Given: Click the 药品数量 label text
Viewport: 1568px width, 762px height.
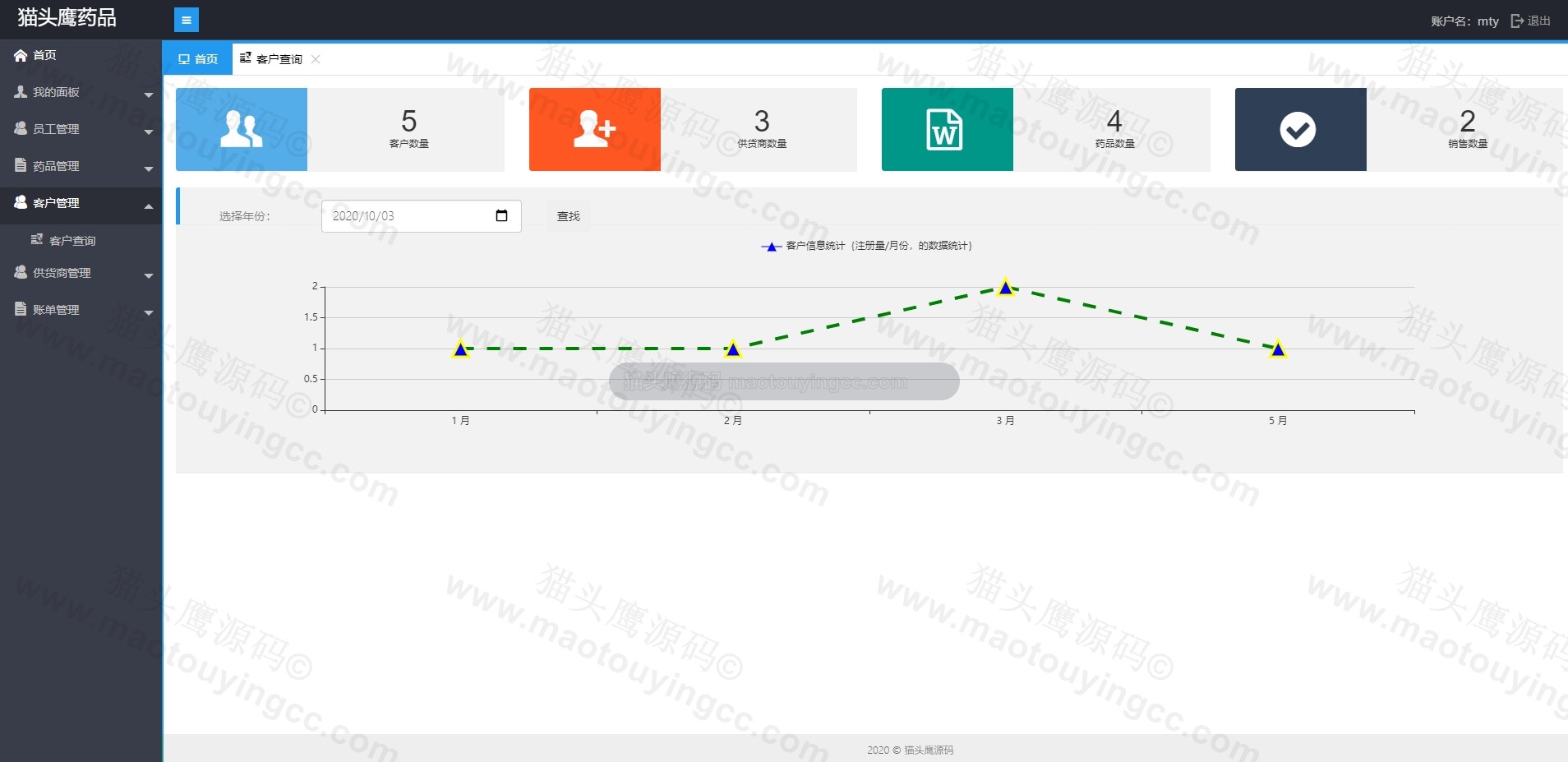Looking at the screenshot, I should 1114,144.
